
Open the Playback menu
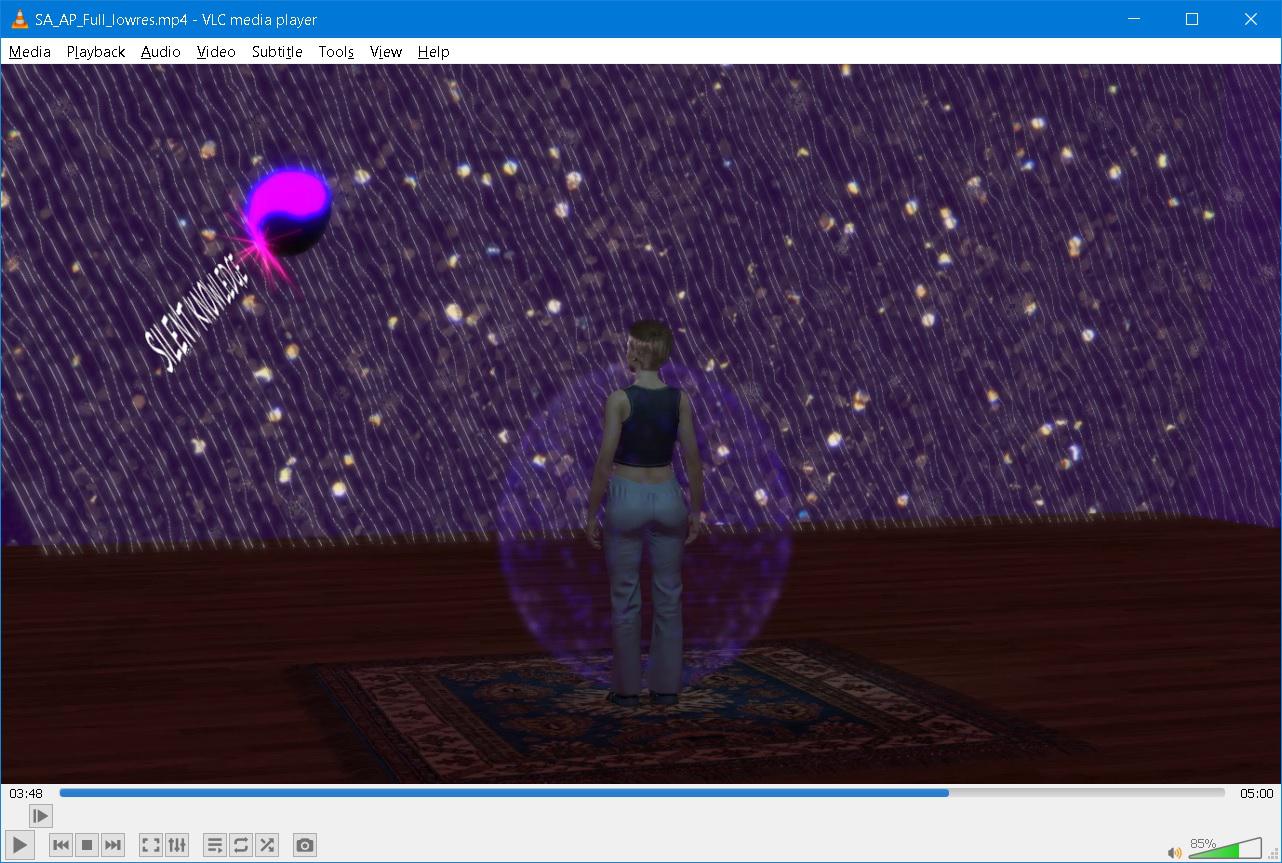(96, 52)
